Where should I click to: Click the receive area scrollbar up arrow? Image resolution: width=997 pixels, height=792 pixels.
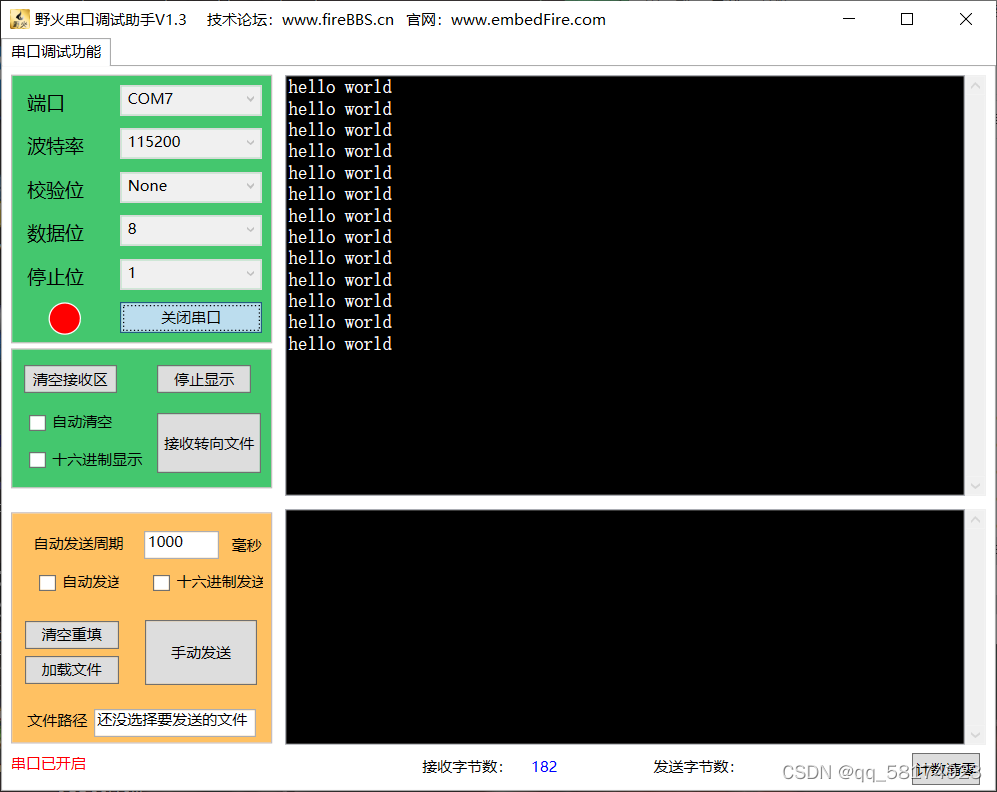(x=976, y=85)
